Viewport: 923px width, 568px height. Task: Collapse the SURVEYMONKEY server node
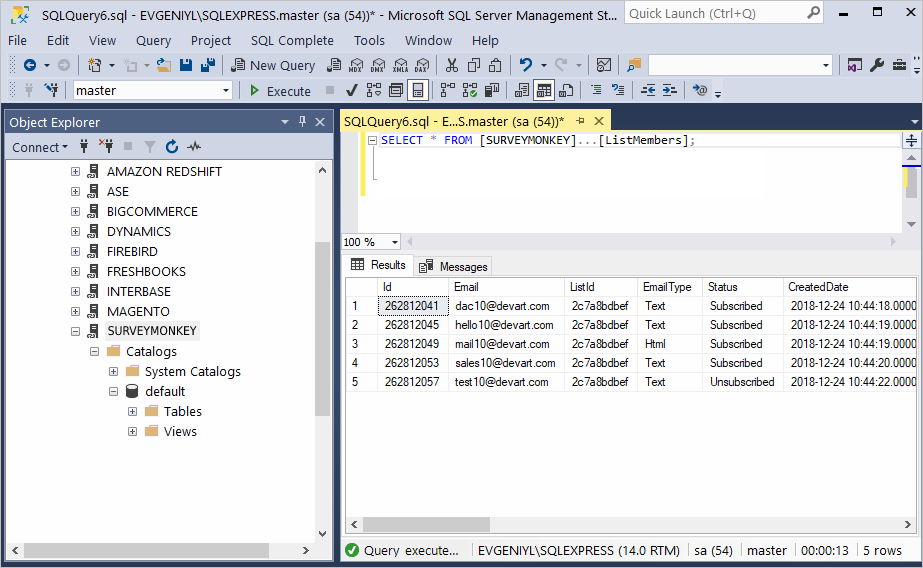pyautogui.click(x=76, y=331)
